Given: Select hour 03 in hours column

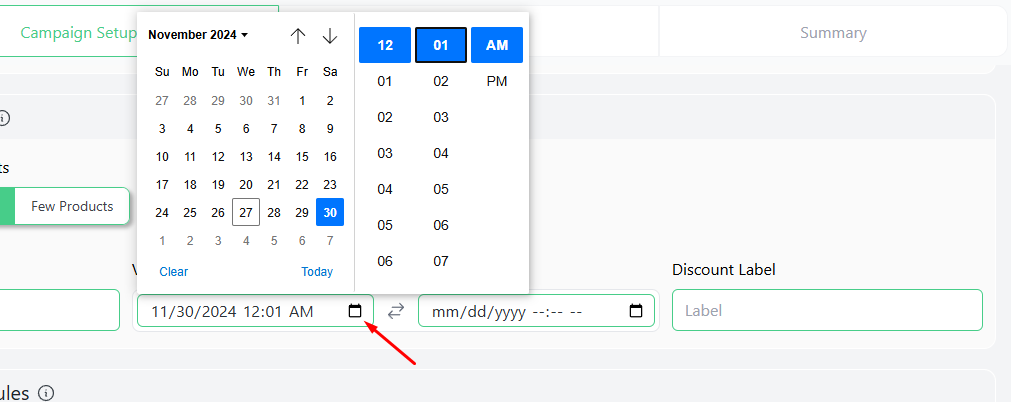Looking at the screenshot, I should (x=385, y=154).
